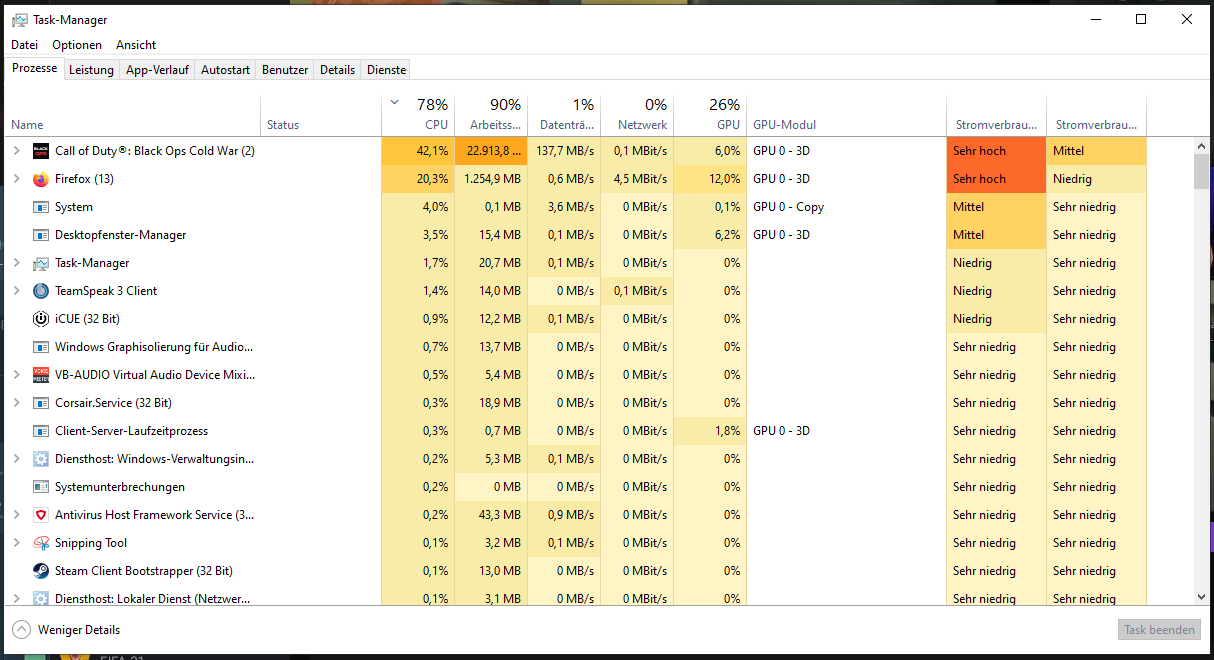The width and height of the screenshot is (1214, 660).
Task: Sort by Netzwerk column header
Action: (637, 115)
